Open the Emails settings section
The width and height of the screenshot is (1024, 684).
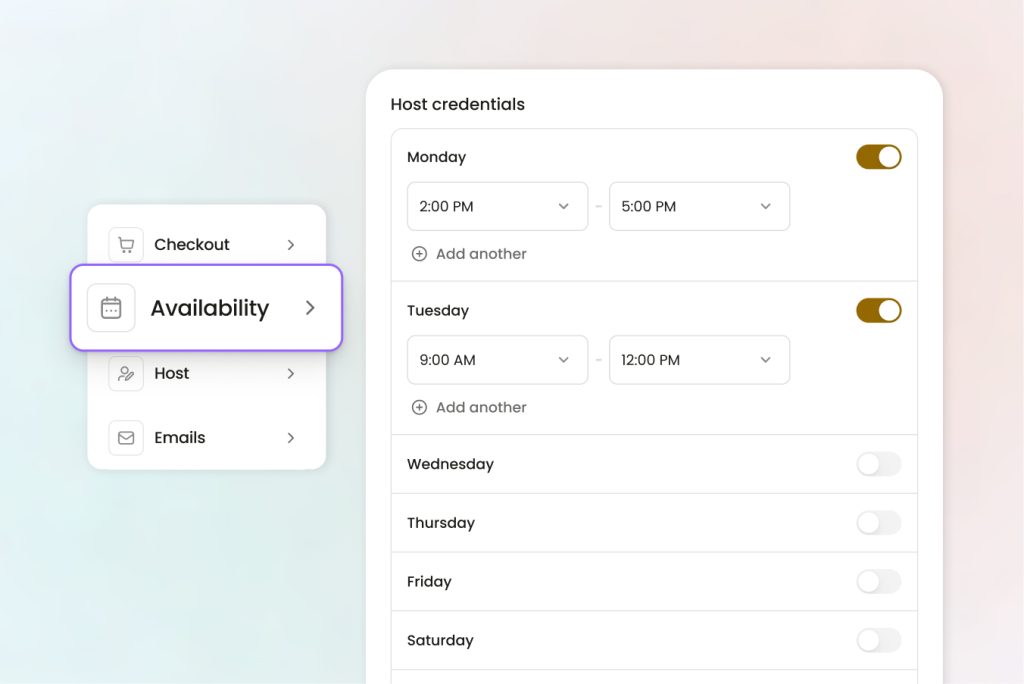[179, 437]
